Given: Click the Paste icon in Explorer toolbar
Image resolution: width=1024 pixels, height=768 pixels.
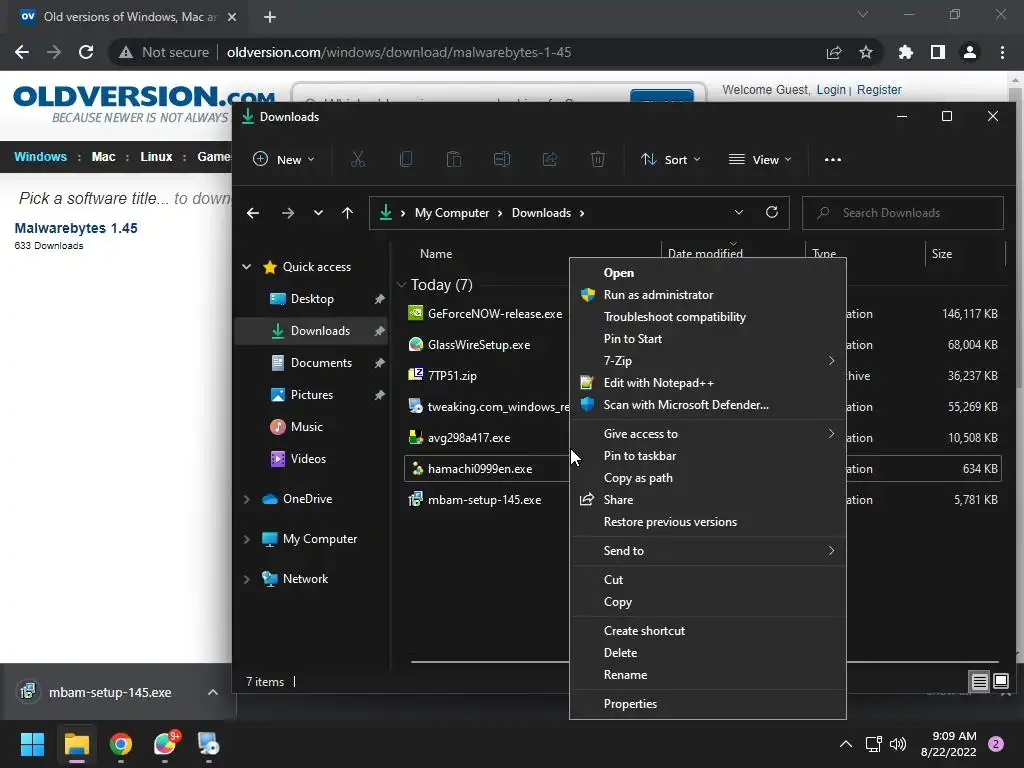Looking at the screenshot, I should tap(453, 159).
